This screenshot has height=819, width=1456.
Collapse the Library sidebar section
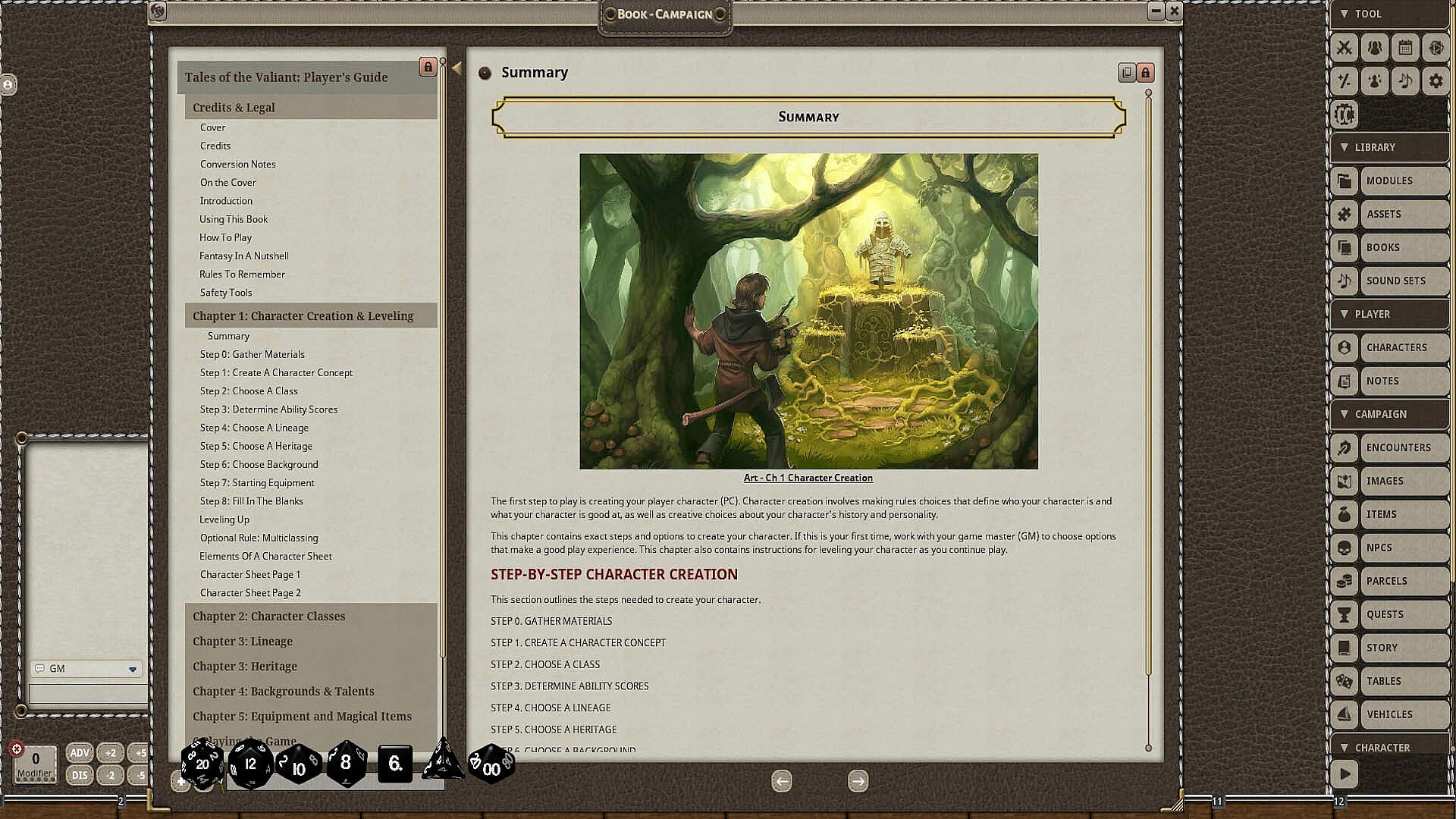click(x=1345, y=147)
